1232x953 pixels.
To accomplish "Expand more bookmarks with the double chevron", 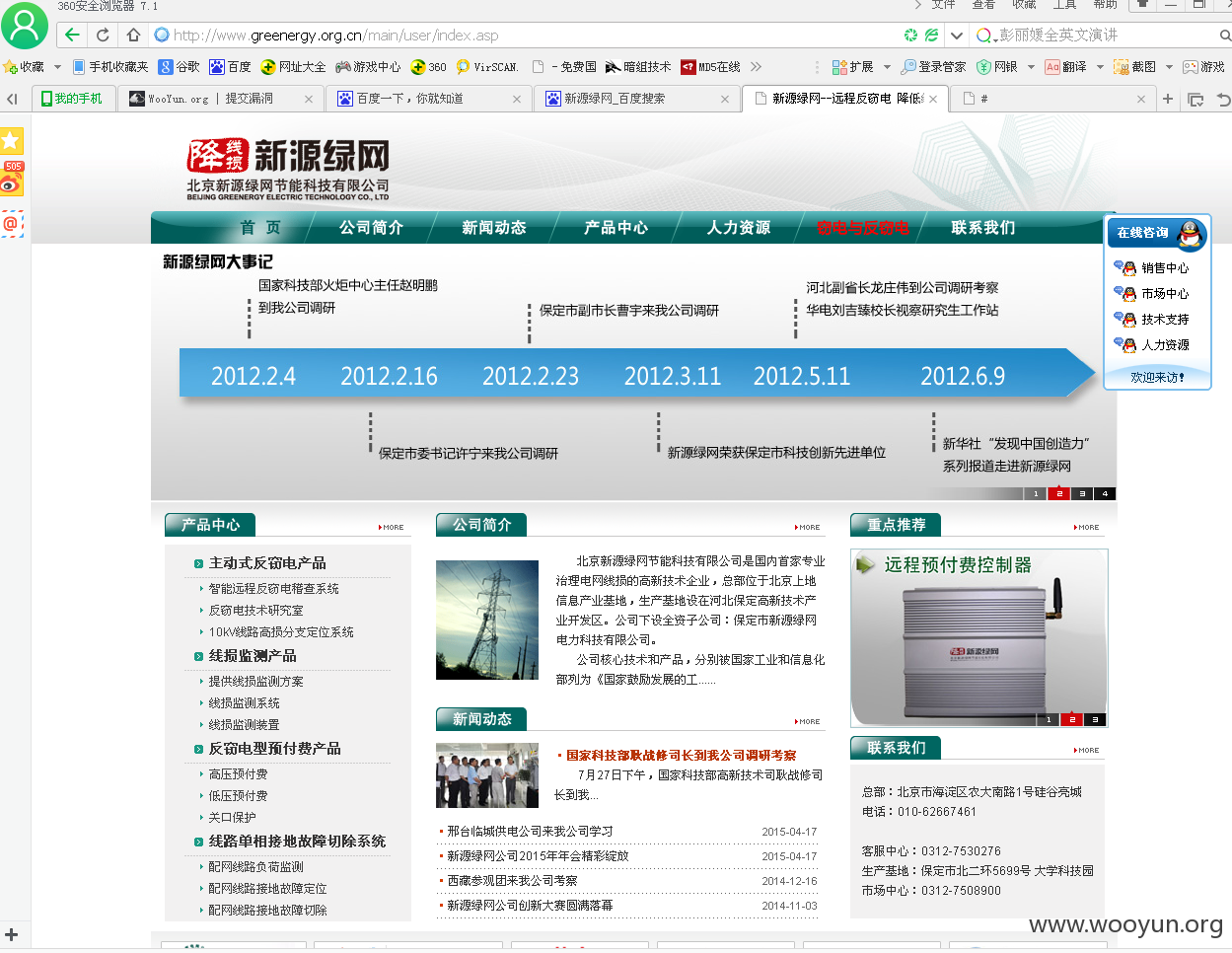I will coord(756,67).
